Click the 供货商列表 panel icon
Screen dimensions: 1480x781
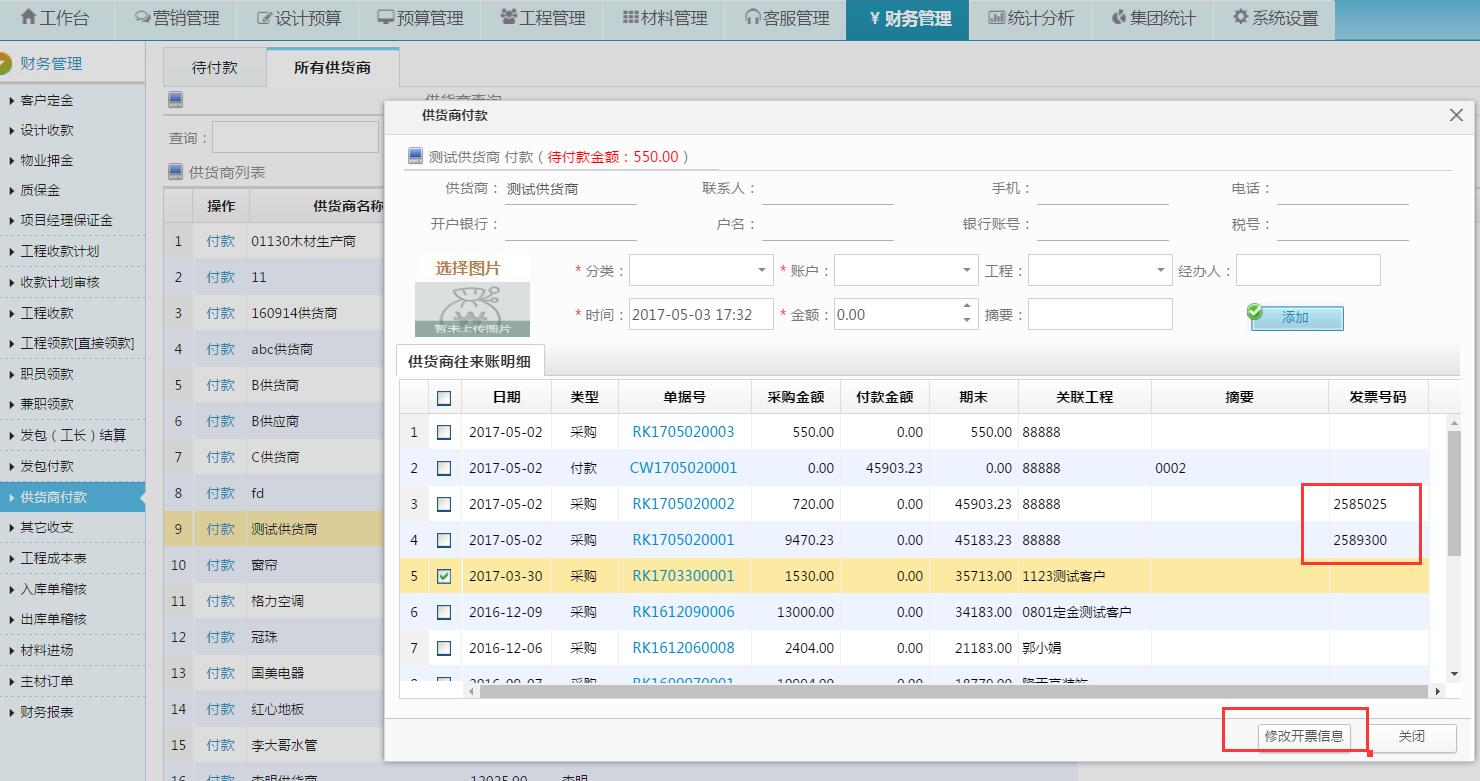tap(176, 172)
